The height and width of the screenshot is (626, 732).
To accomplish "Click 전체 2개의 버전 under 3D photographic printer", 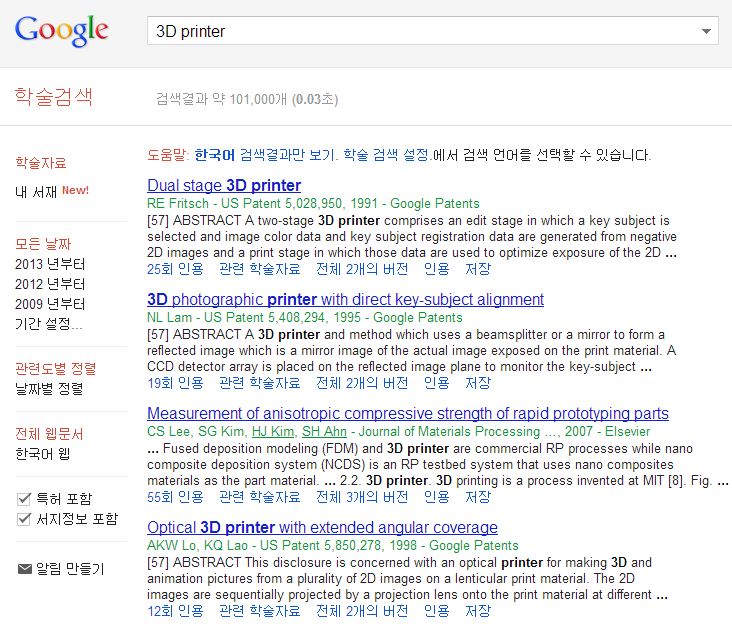I will pyautogui.click(x=362, y=383).
